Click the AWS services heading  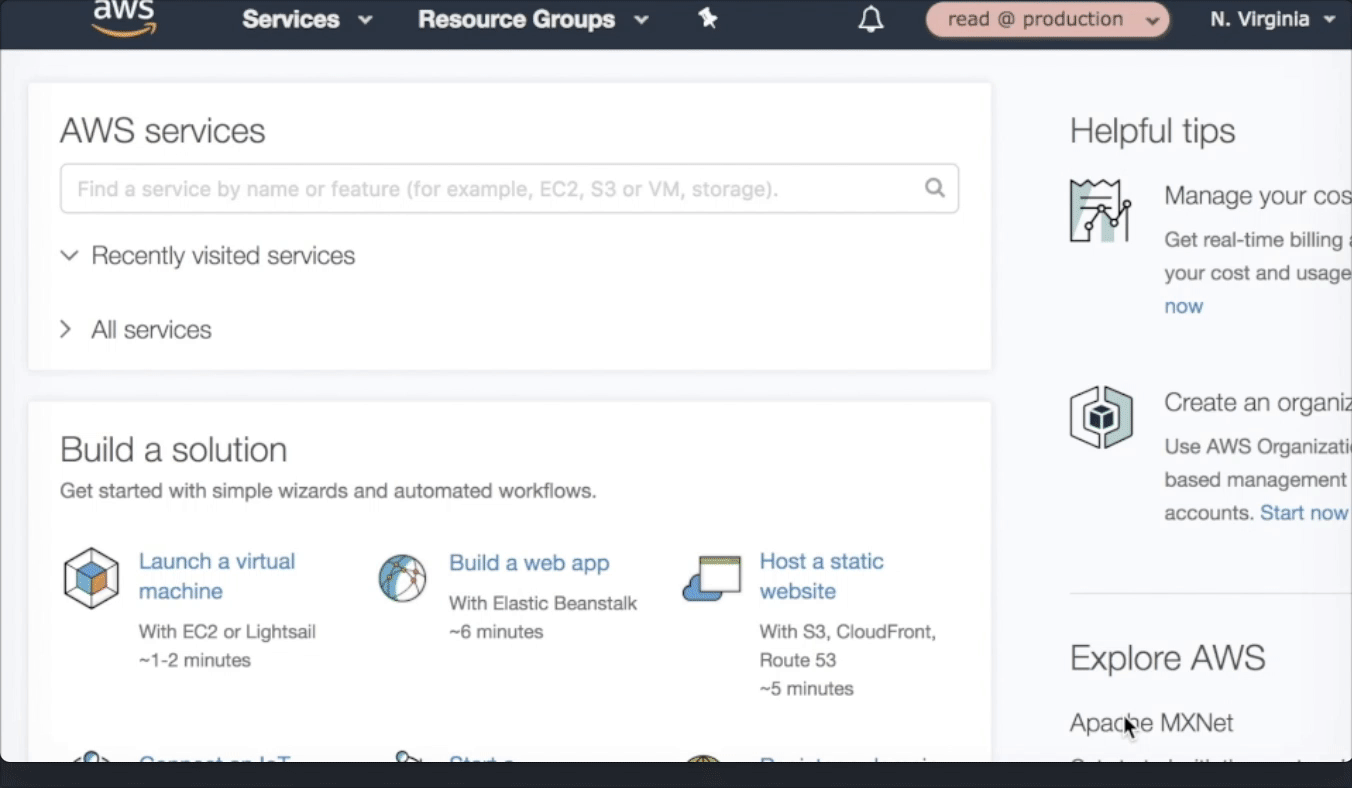point(163,131)
